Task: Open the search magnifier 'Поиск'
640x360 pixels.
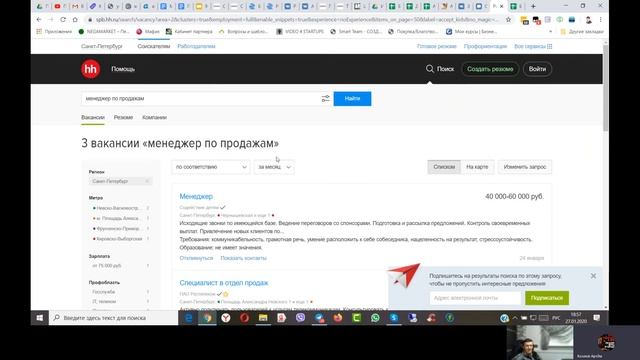Action: [x=440, y=69]
